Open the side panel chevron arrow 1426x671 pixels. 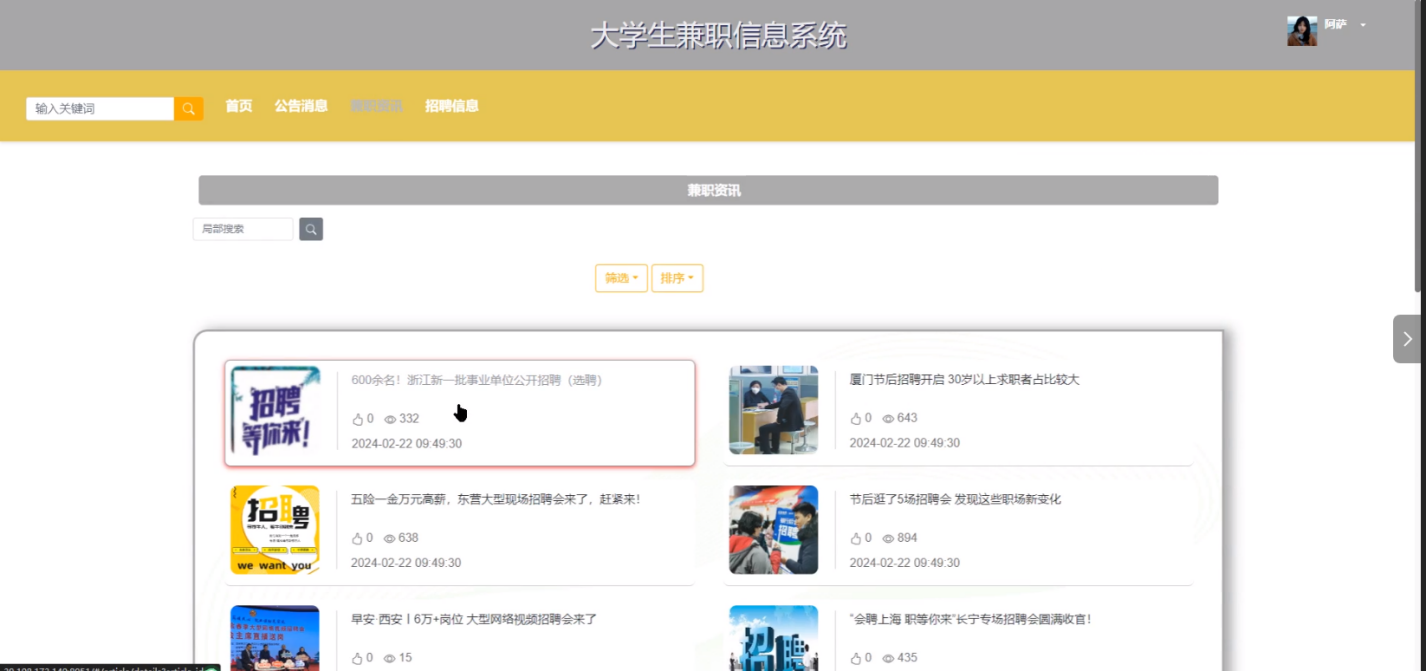pyautogui.click(x=1407, y=339)
